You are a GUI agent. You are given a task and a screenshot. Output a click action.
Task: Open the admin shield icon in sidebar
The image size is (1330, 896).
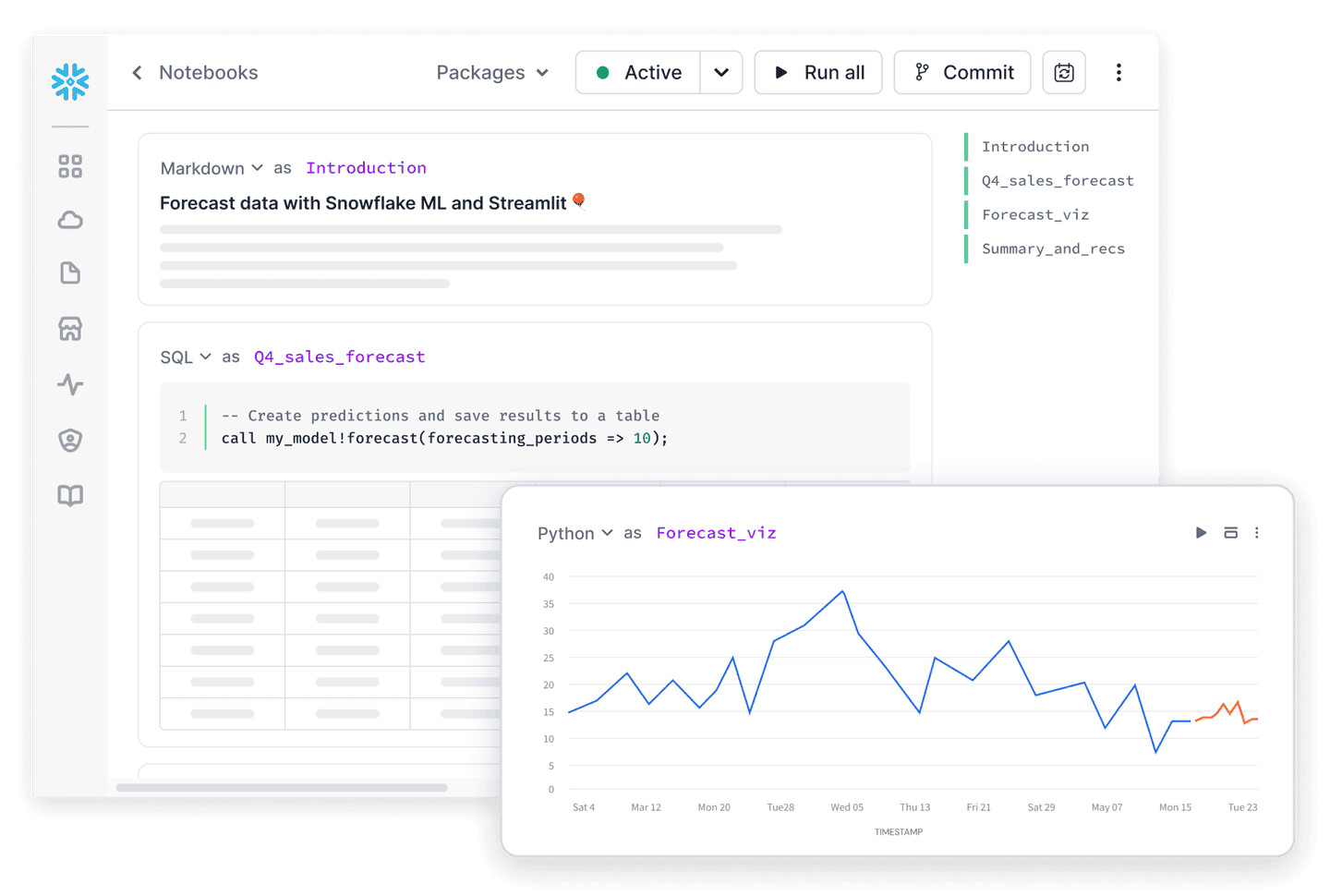tap(70, 441)
